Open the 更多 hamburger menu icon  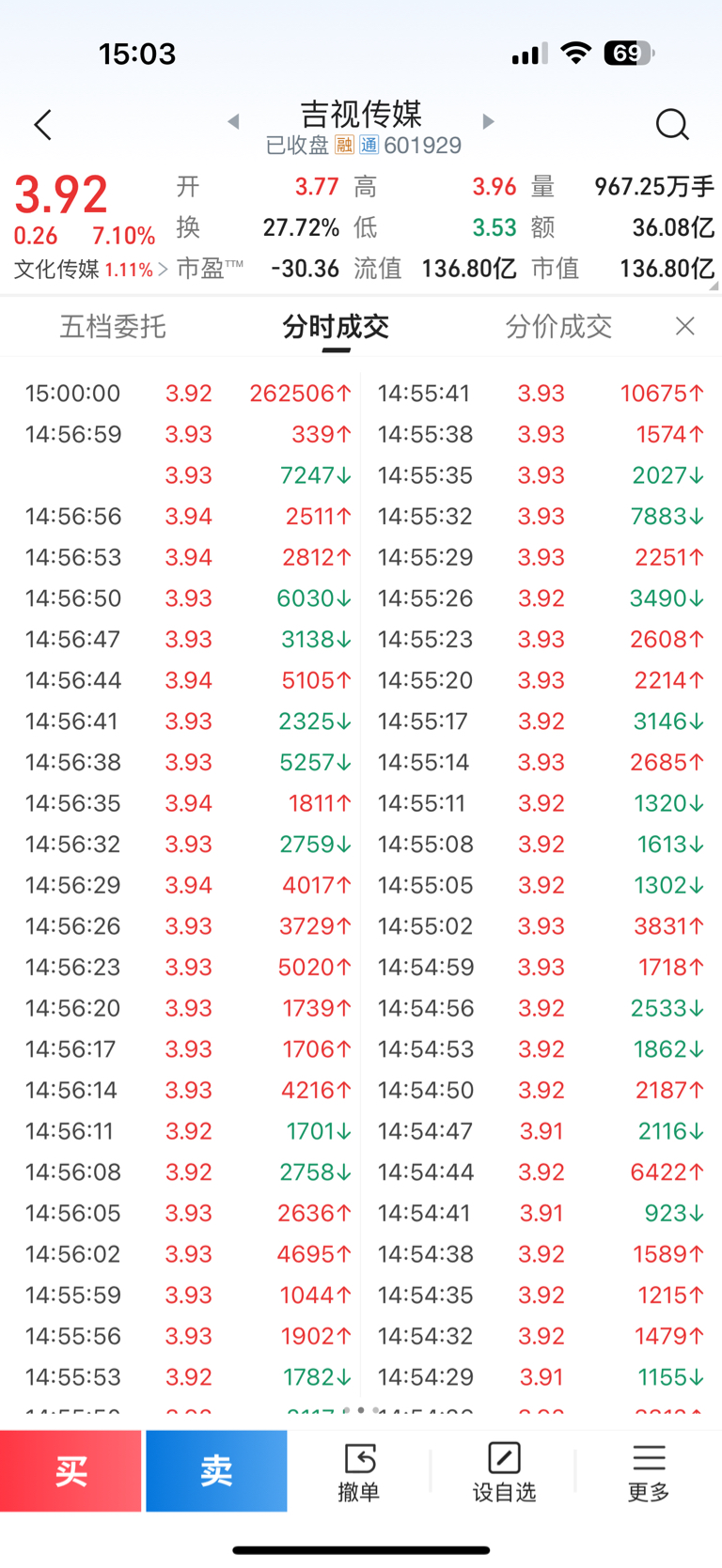tap(649, 1471)
